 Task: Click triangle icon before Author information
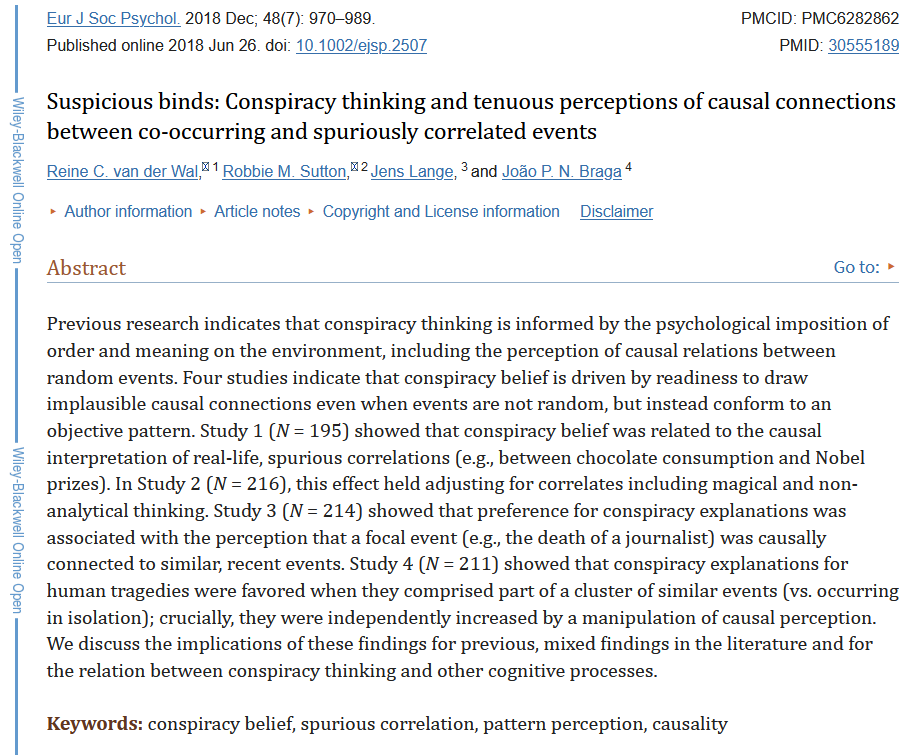53,211
